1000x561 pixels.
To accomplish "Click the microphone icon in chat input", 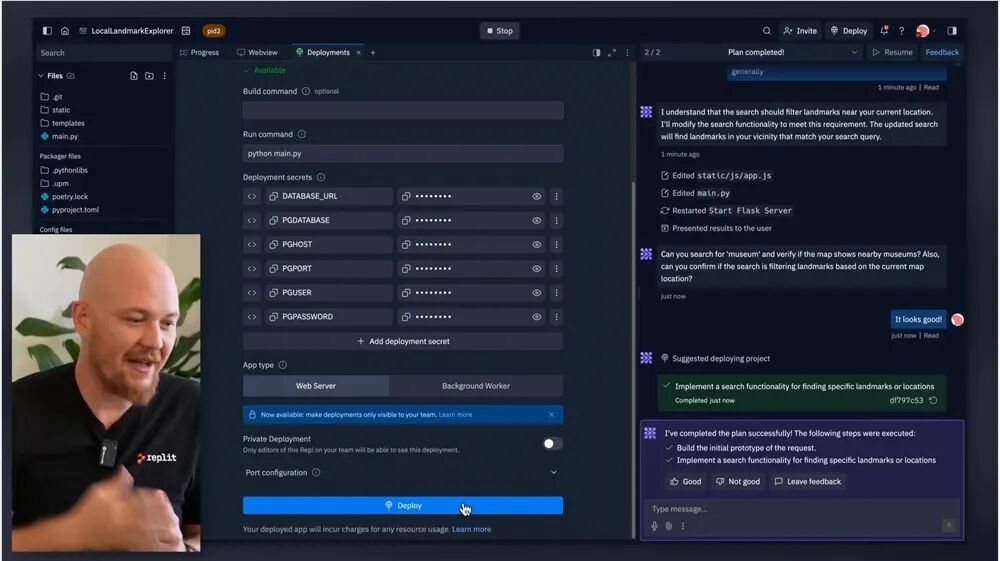I will coord(654,526).
